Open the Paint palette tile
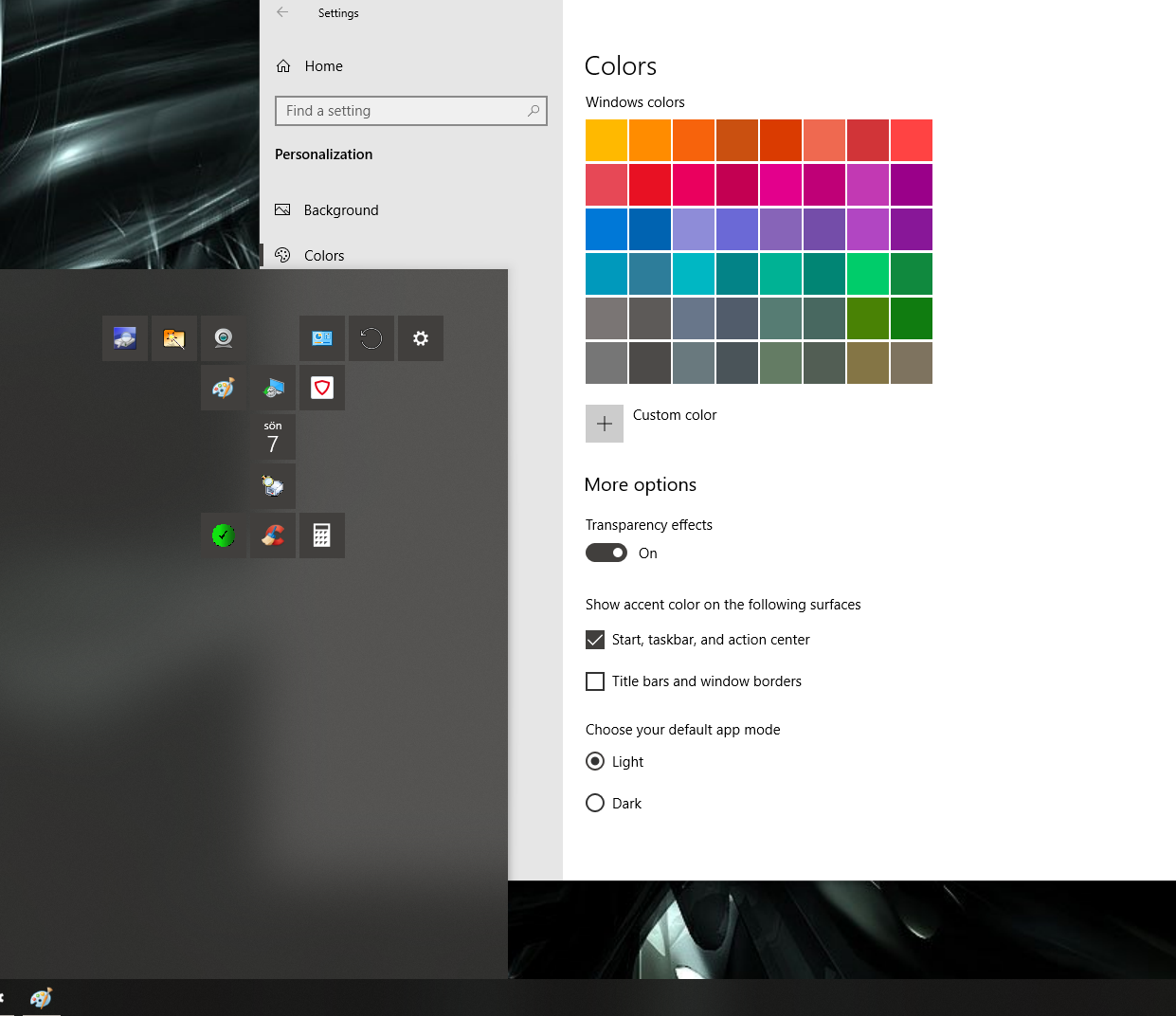Image resolution: width=1176 pixels, height=1016 pixels. (x=224, y=388)
